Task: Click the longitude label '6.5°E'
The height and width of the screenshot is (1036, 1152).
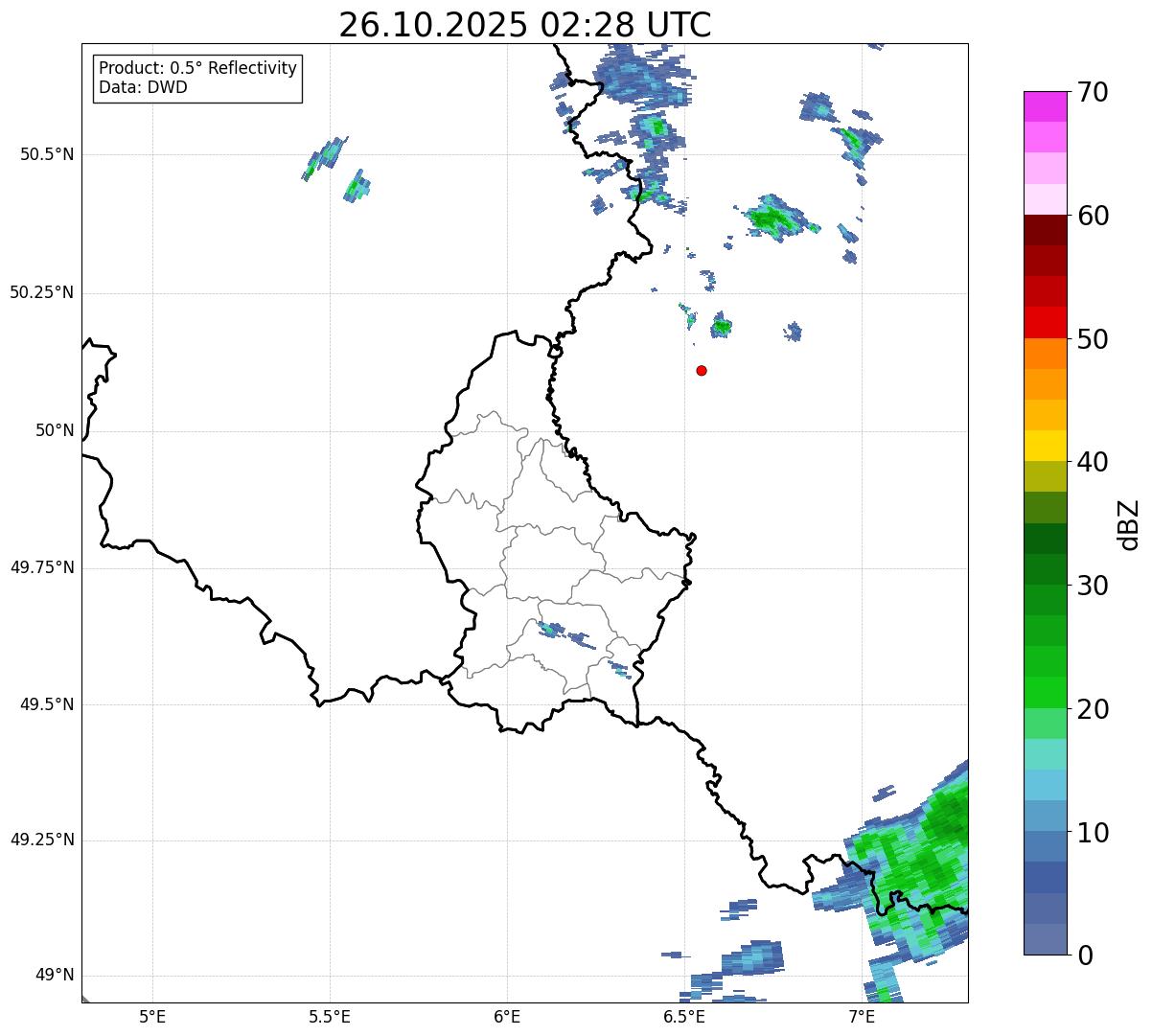Action: coord(684,1016)
